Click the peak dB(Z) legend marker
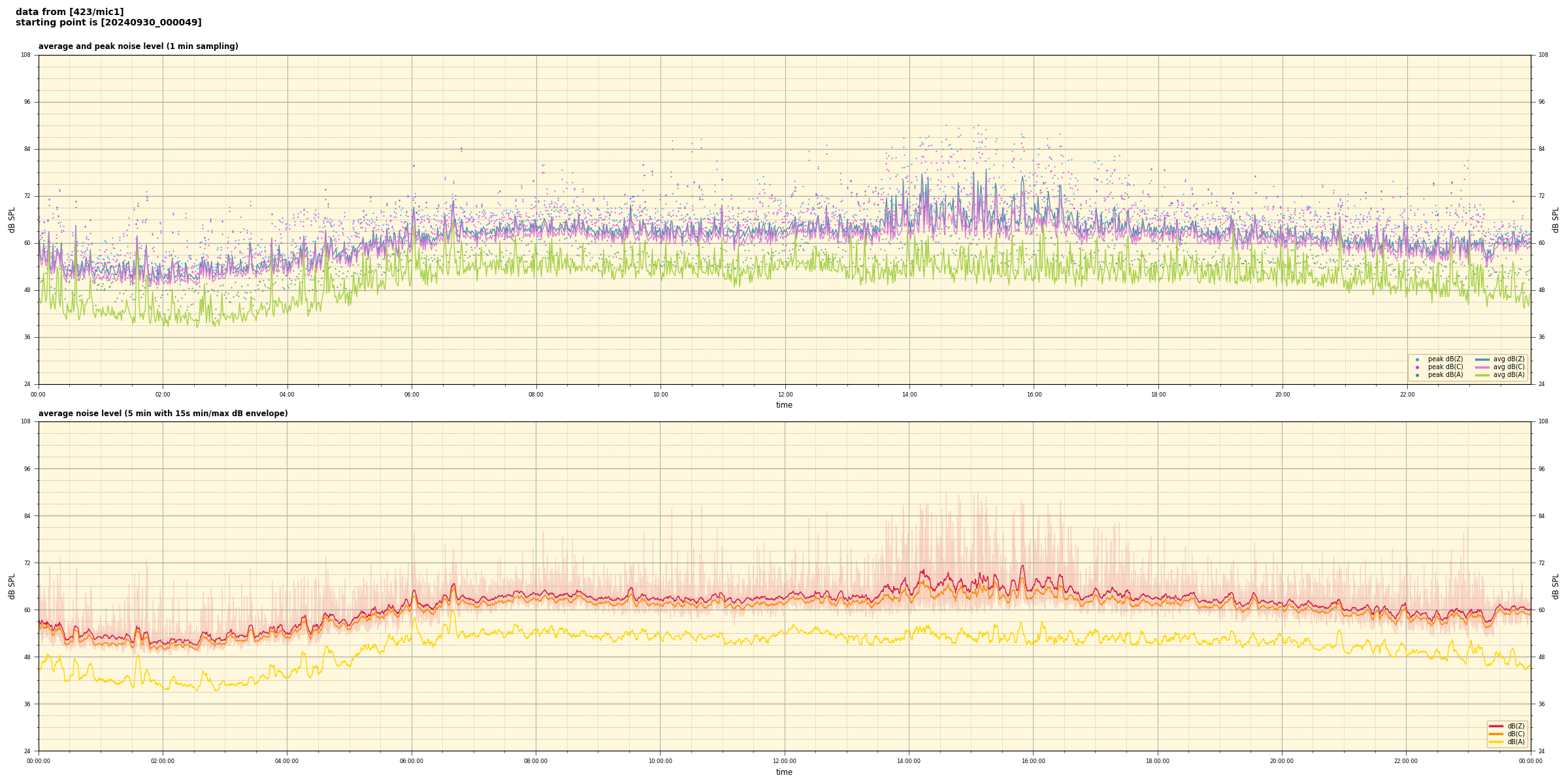 click(1417, 359)
